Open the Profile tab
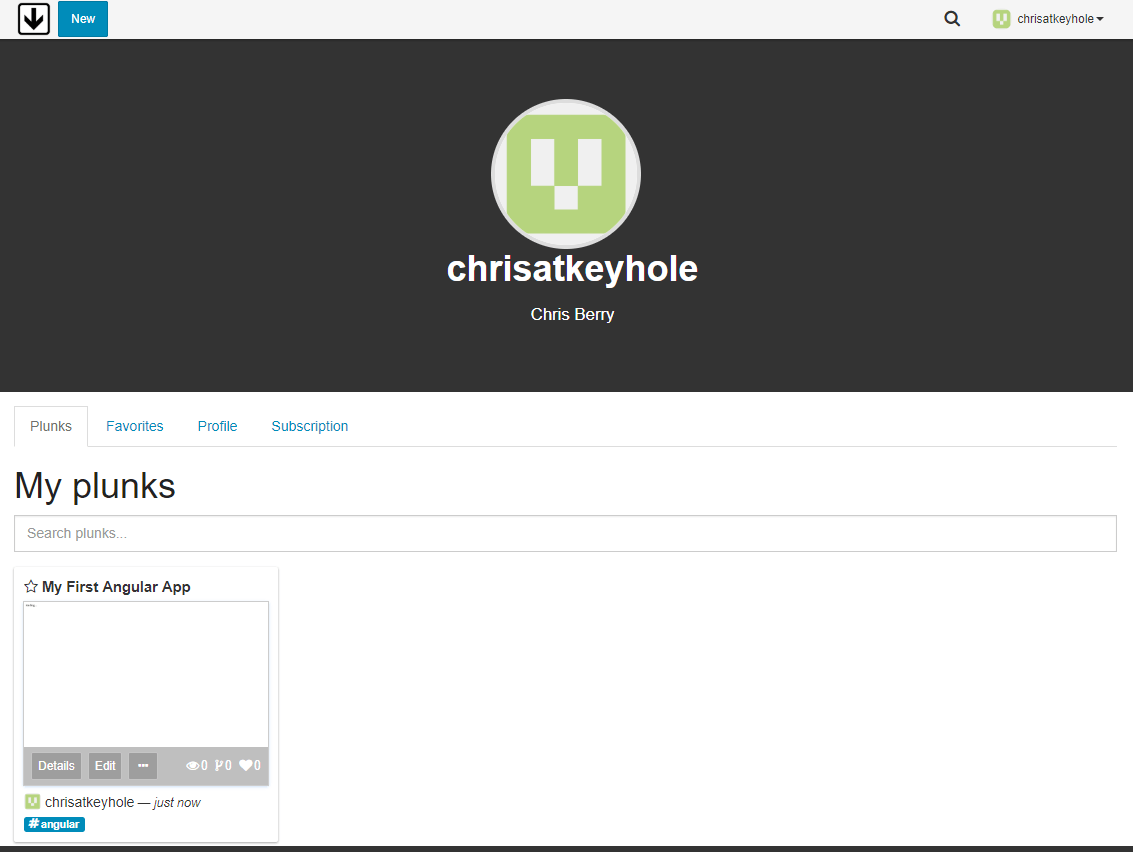Image resolution: width=1133 pixels, height=852 pixels. [217, 426]
